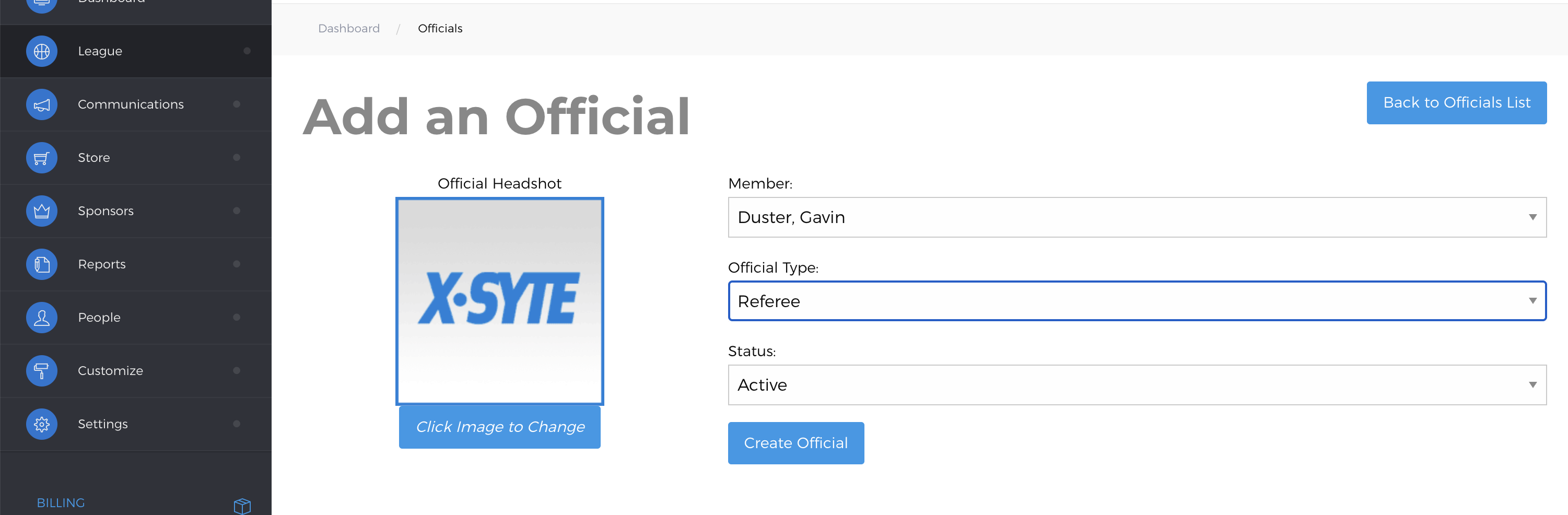
Task: Click the Reports document icon
Action: tap(41, 264)
